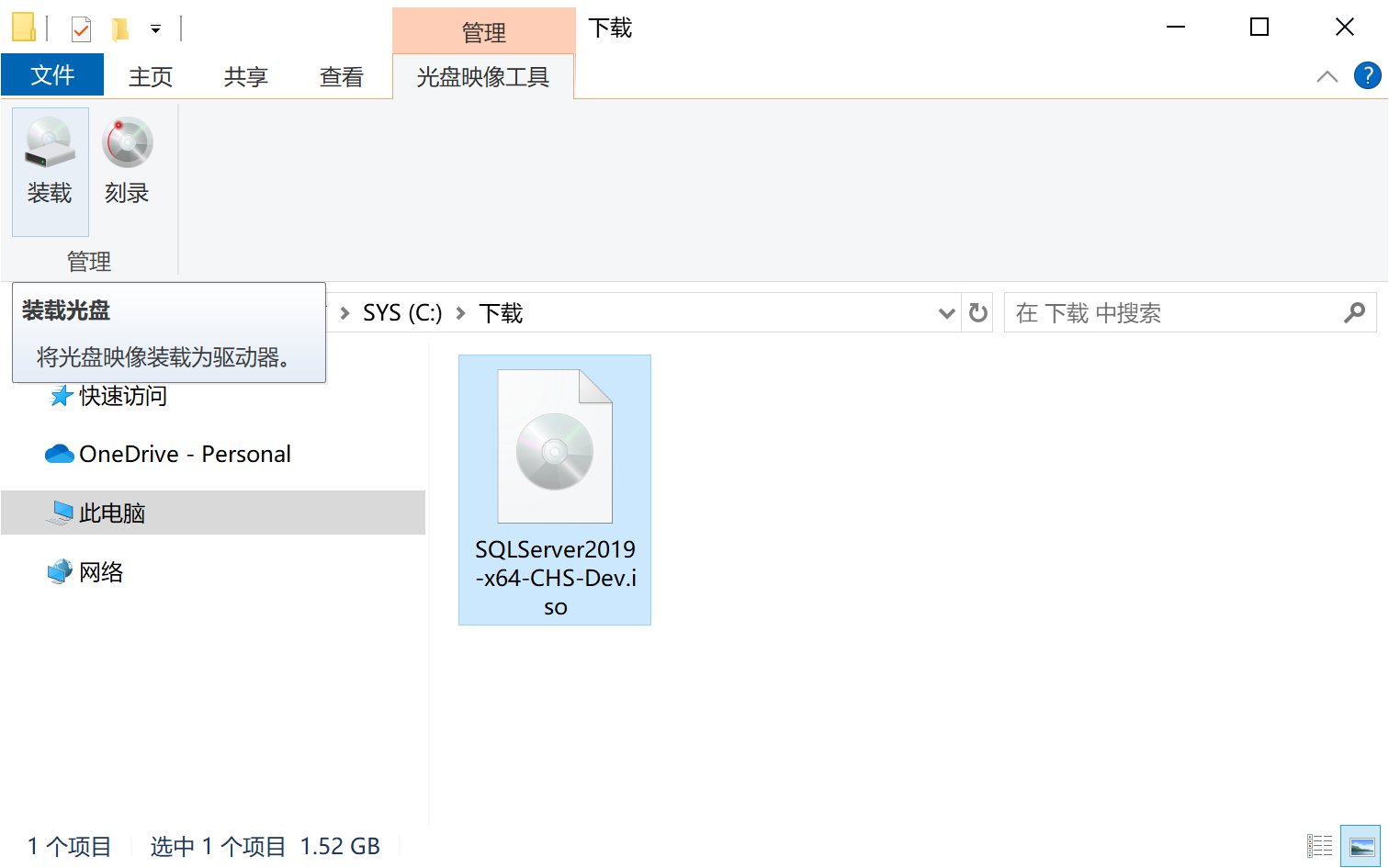Click the refresh icon beside address bar
The width and height of the screenshot is (1389, 868).
point(978,313)
